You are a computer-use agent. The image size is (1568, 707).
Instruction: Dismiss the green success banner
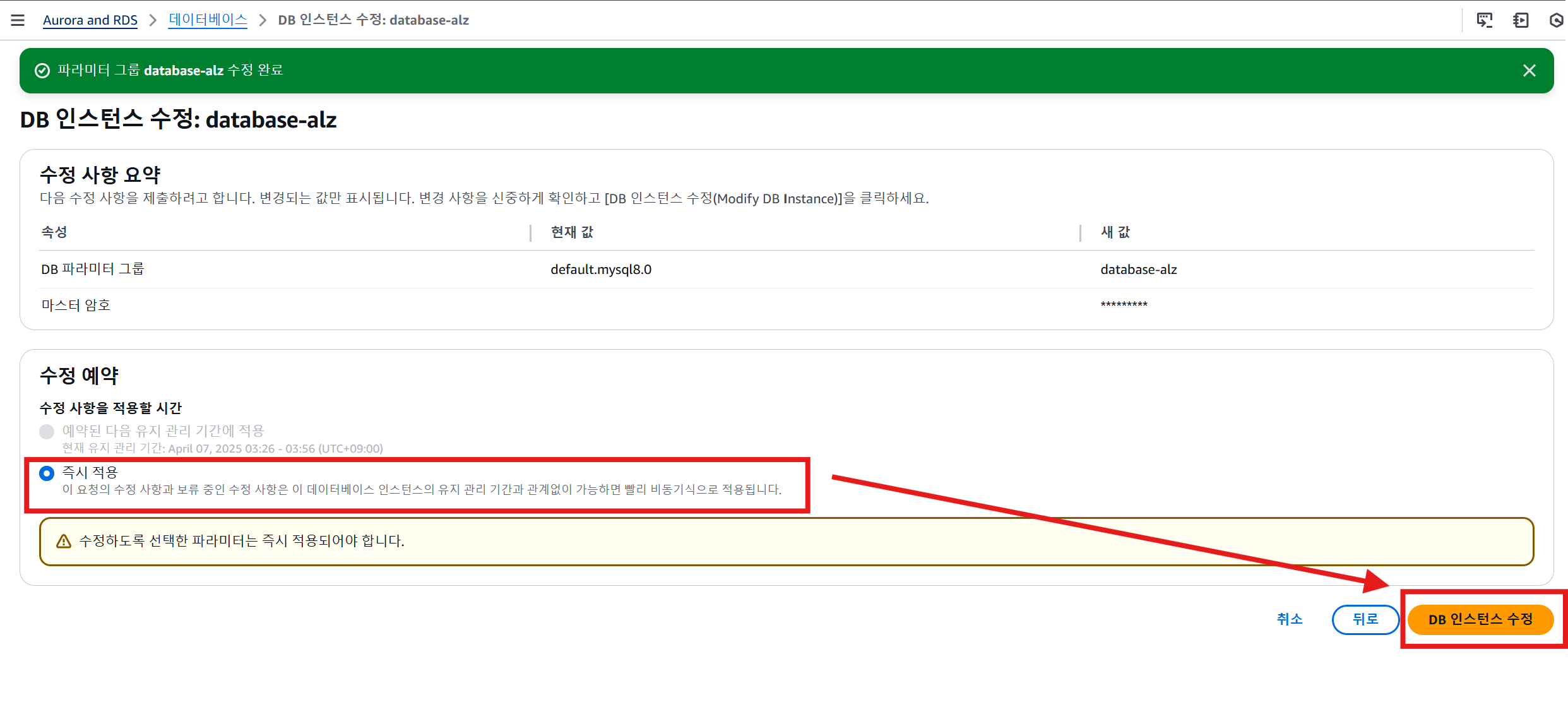pos(1529,71)
